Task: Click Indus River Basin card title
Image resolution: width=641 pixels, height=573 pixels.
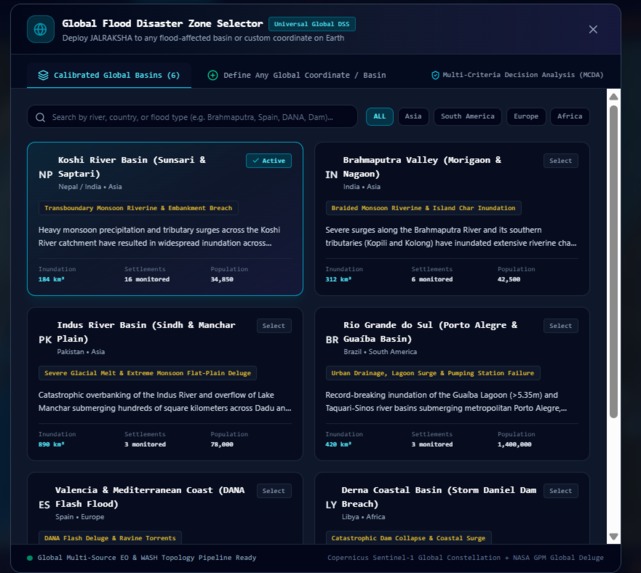Action: click(x=146, y=332)
